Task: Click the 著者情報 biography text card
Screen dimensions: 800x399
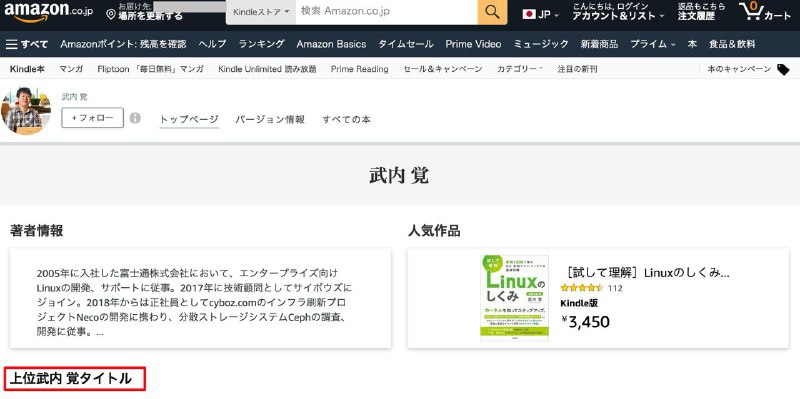Action: click(201, 298)
